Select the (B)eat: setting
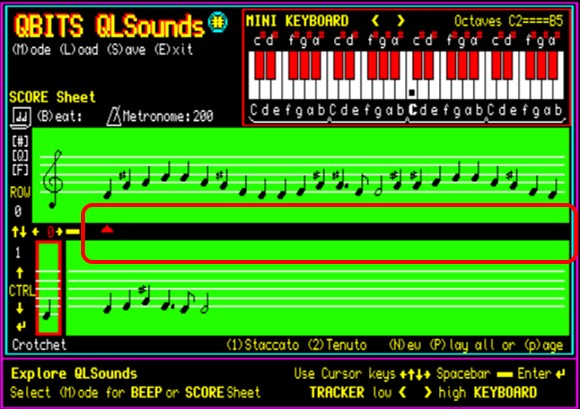Image resolution: width=580 pixels, height=409 pixels. click(60, 116)
